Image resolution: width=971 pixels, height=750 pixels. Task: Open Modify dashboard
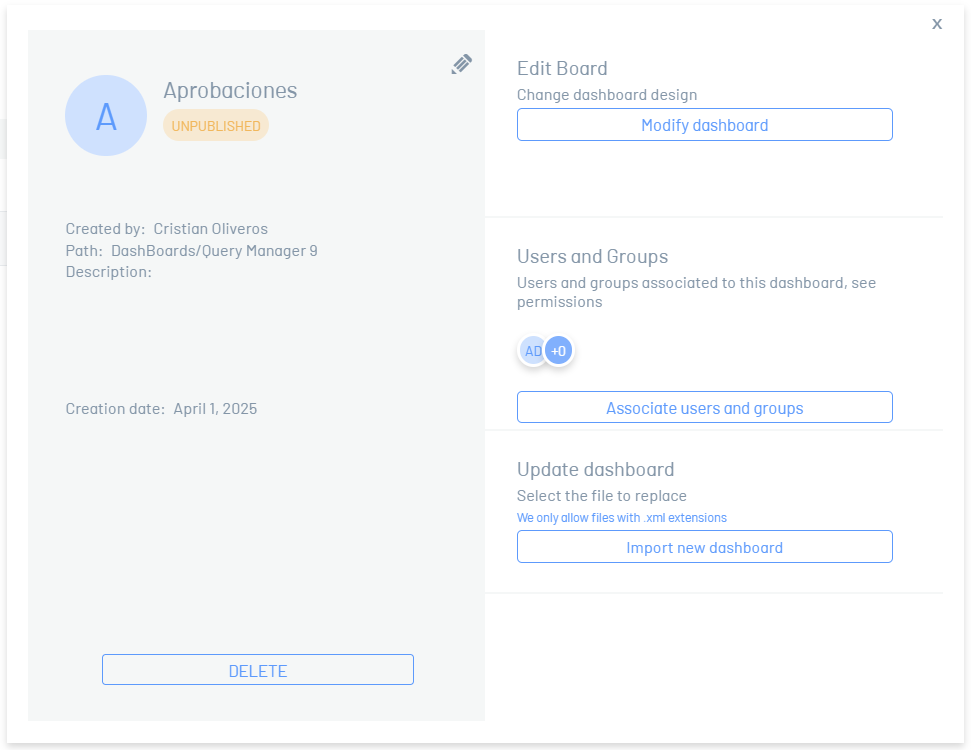click(x=705, y=125)
